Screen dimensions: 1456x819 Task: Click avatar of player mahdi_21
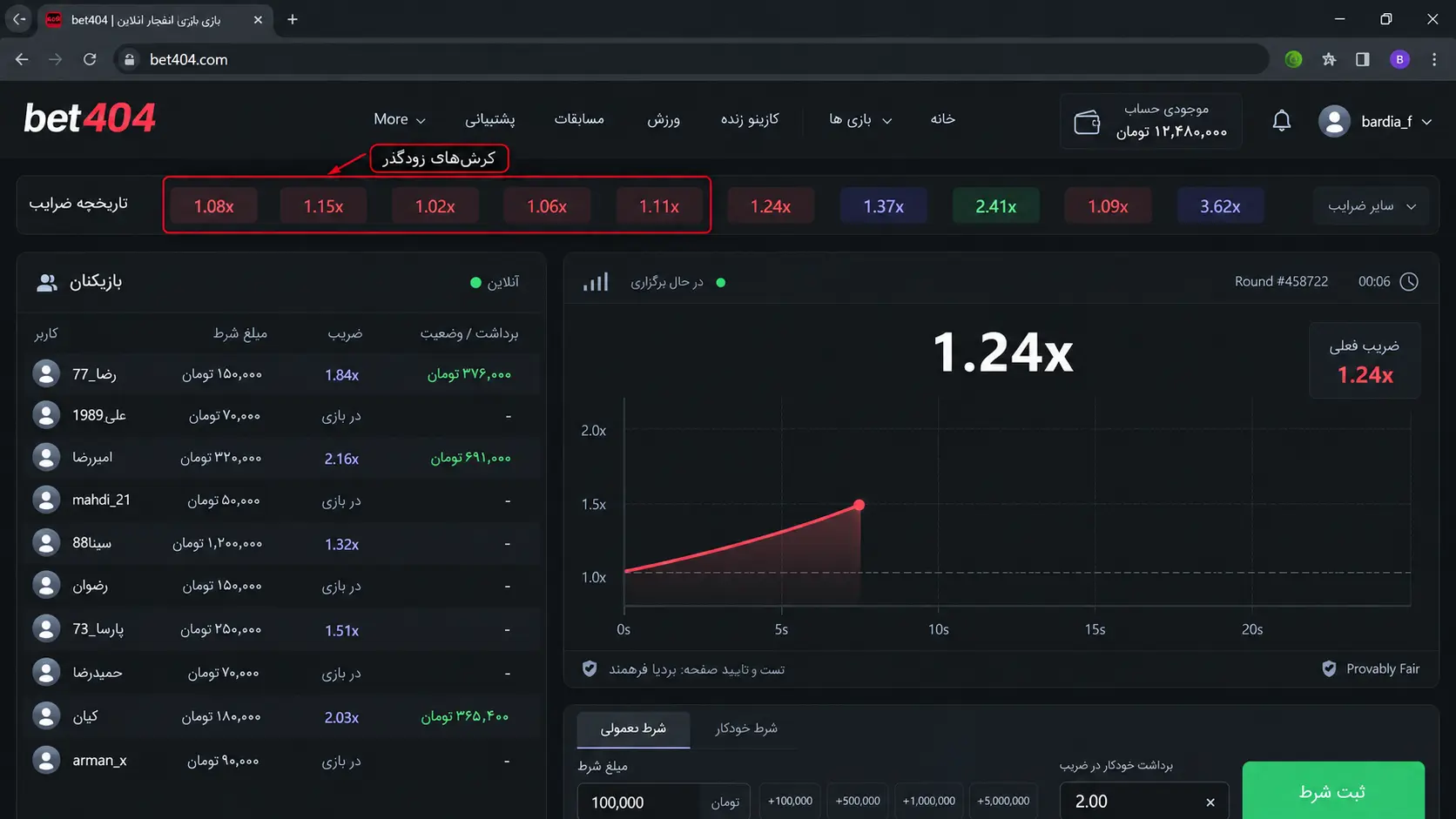coord(46,500)
